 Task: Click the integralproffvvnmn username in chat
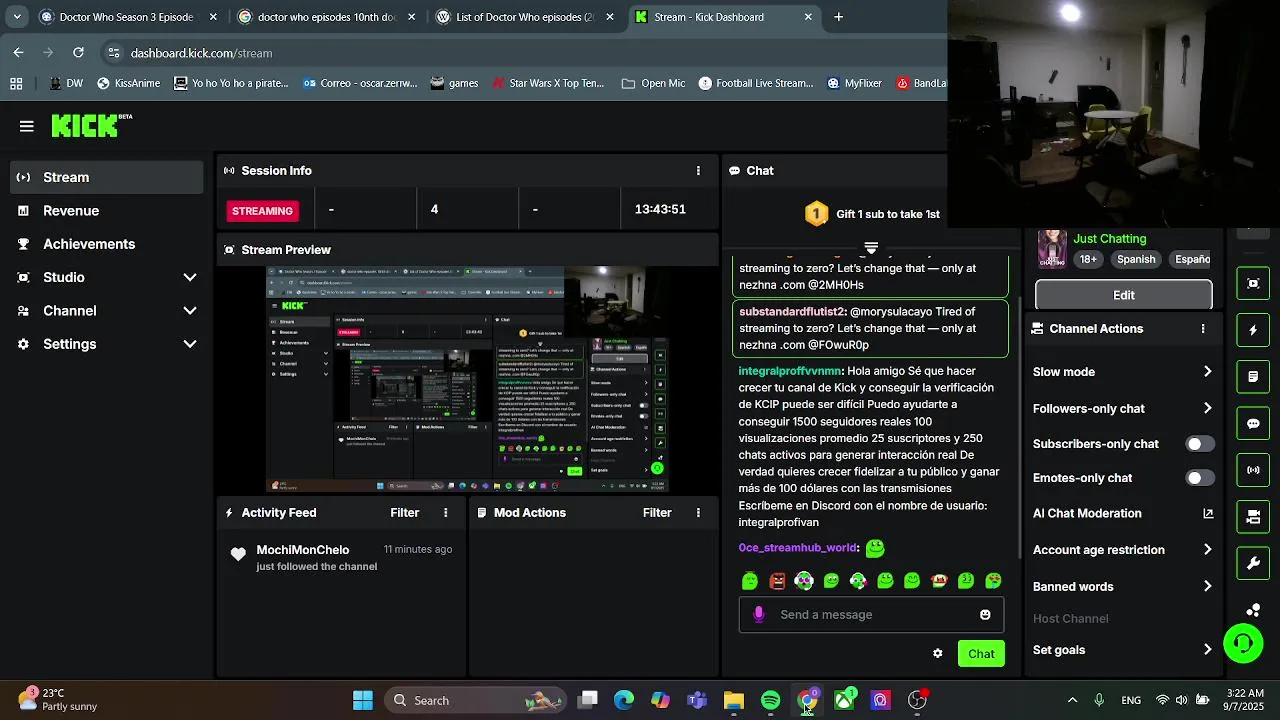[791, 371]
